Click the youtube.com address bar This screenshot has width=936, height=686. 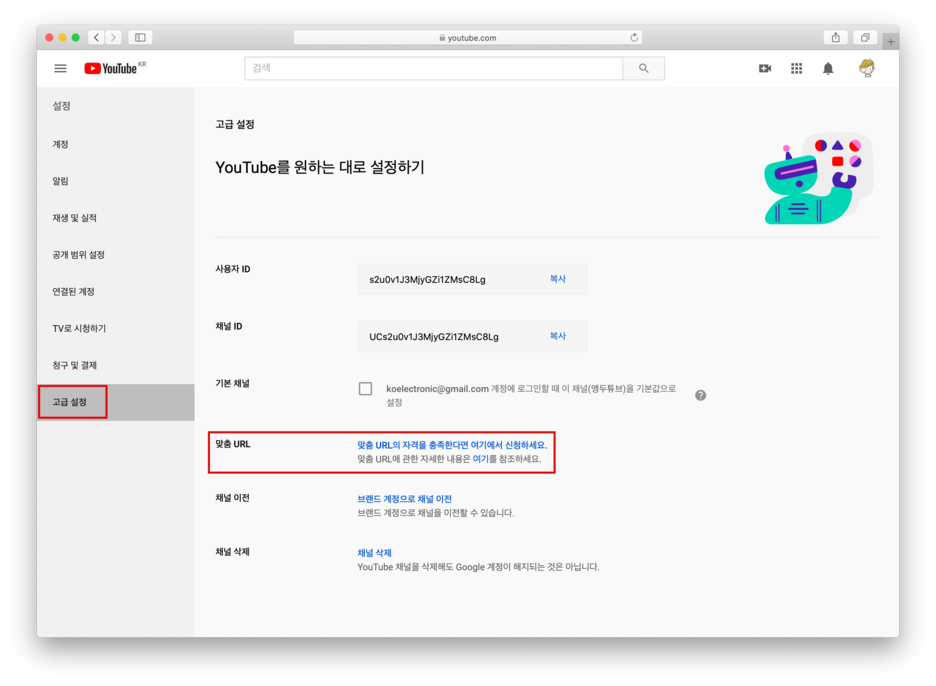(468, 37)
